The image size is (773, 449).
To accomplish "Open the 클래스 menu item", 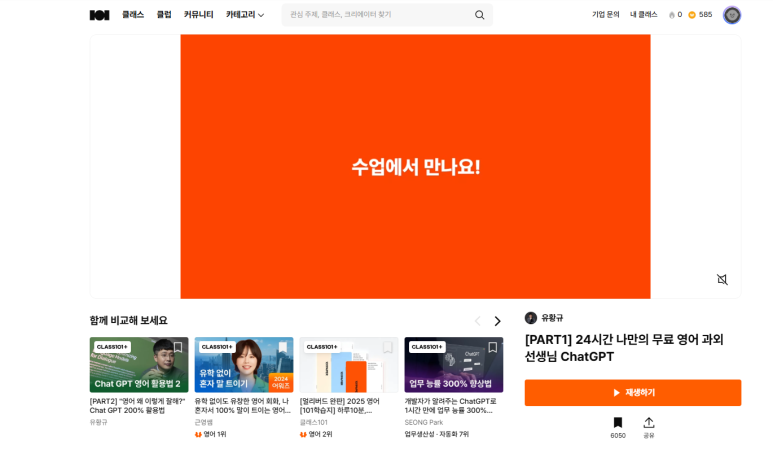I will tap(133, 15).
